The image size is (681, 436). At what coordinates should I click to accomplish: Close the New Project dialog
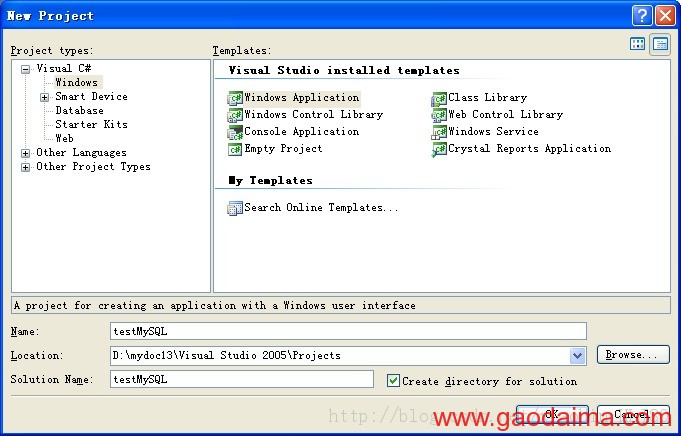click(x=665, y=16)
